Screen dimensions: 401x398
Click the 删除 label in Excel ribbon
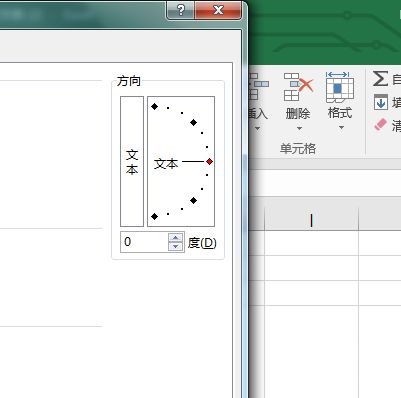298,114
